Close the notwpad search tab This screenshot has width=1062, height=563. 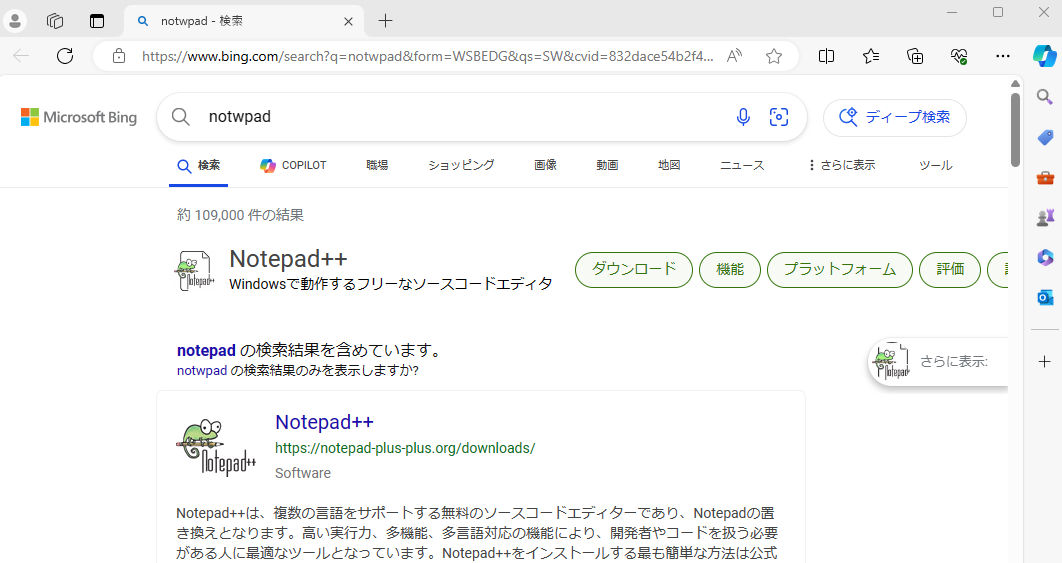pos(348,22)
